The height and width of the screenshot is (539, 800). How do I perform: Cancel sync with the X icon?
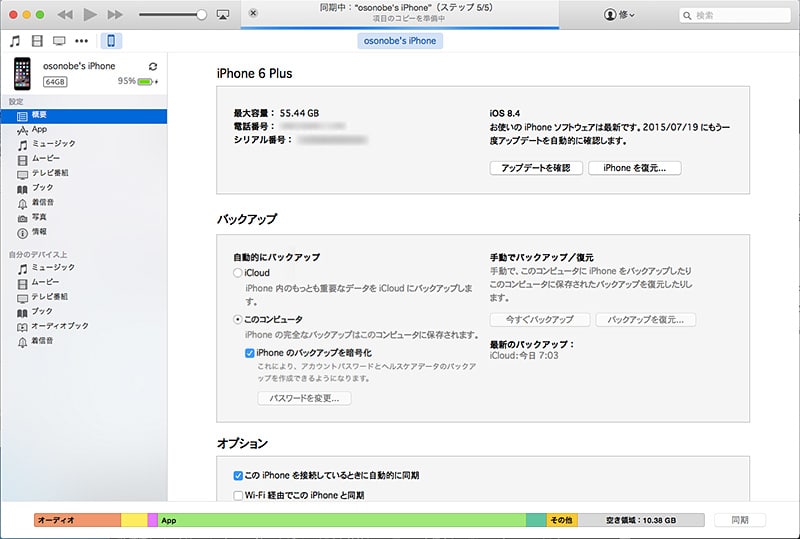click(x=253, y=13)
